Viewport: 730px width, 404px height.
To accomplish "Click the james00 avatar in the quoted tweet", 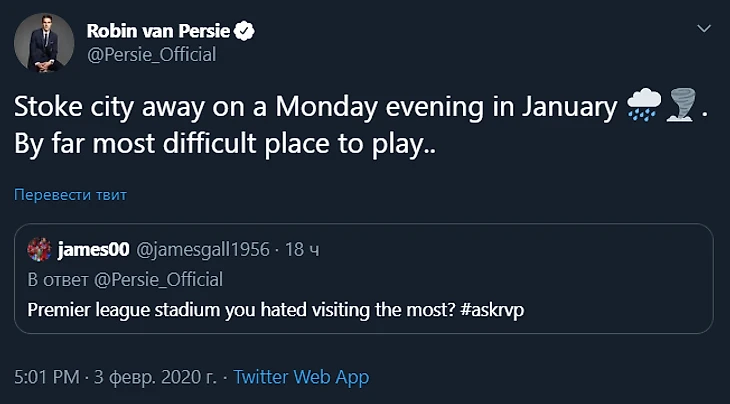I will pos(39,249).
